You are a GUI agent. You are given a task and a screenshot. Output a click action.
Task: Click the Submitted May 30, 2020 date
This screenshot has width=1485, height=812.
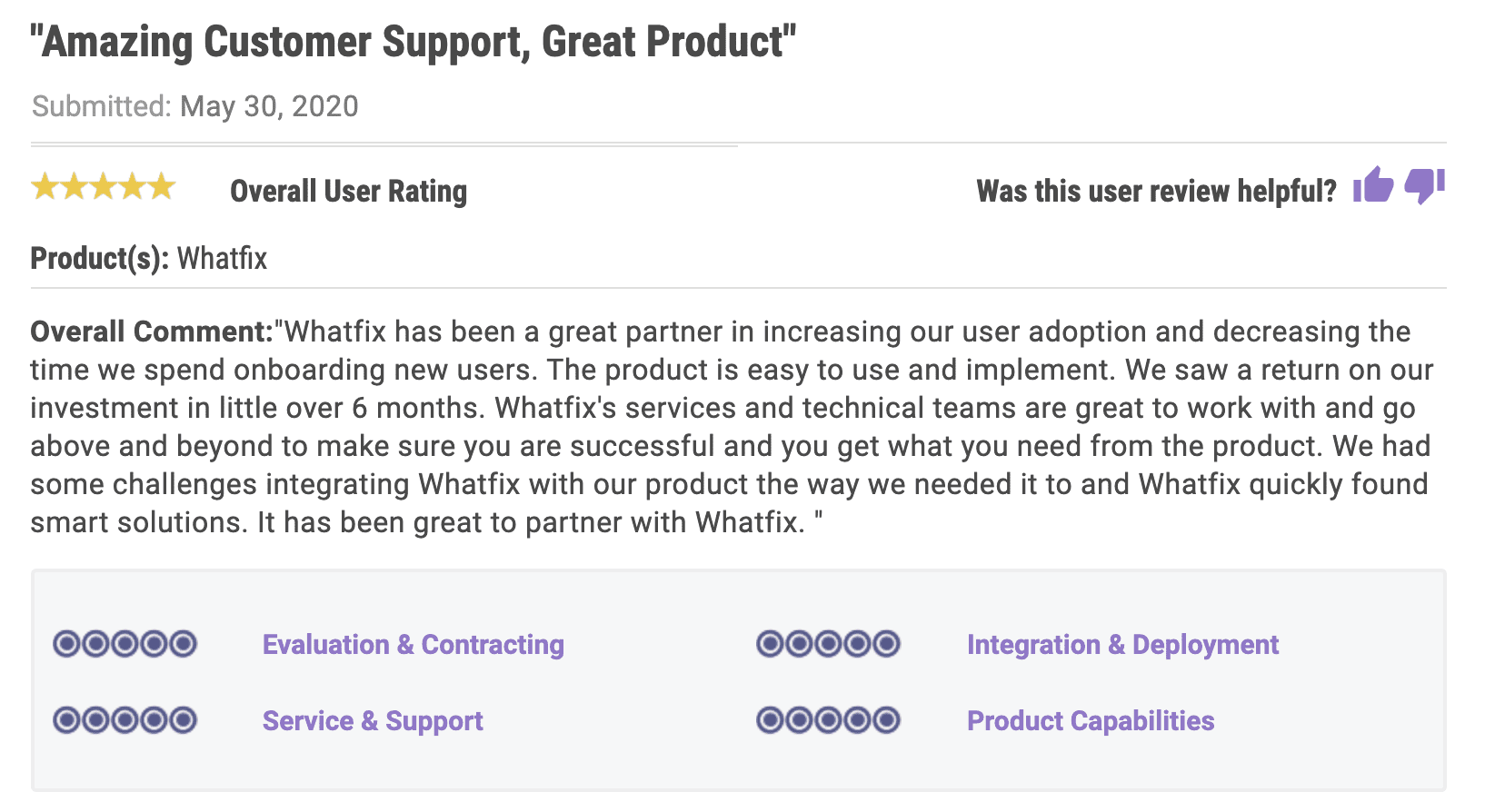pyautogui.click(x=195, y=106)
